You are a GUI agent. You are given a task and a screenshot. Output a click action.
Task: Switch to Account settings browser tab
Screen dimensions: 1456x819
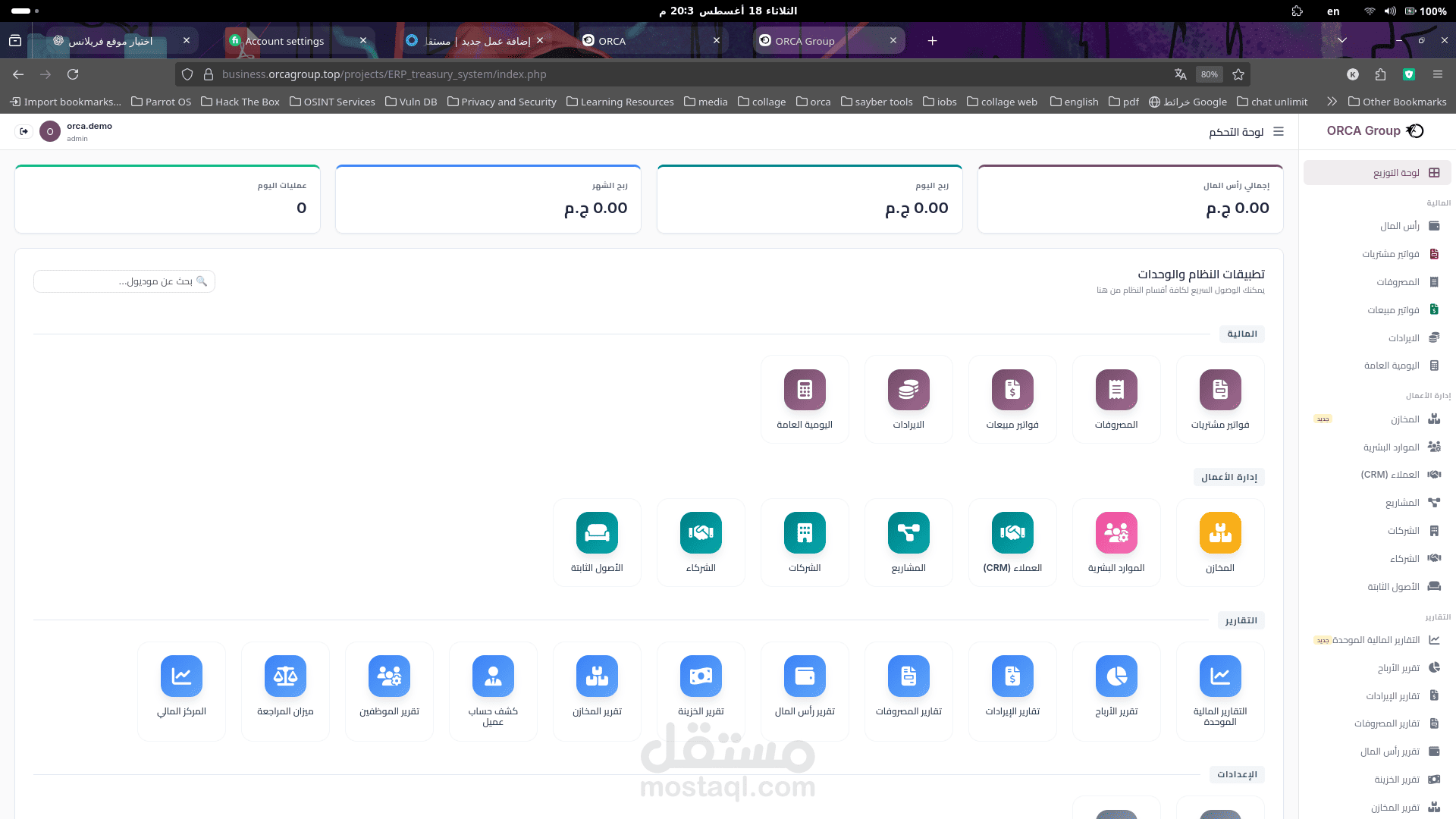coord(299,41)
